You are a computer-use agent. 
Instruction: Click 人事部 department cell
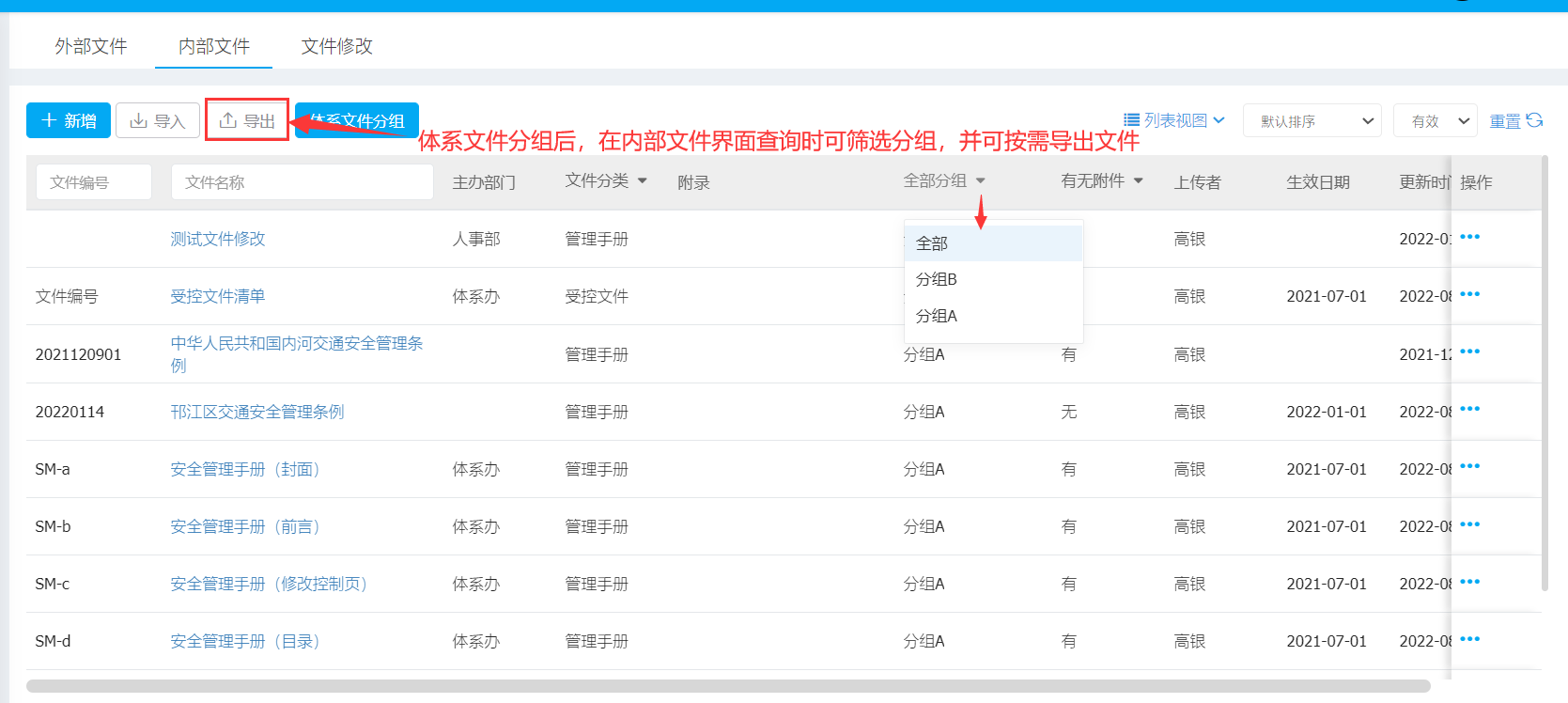[x=476, y=239]
